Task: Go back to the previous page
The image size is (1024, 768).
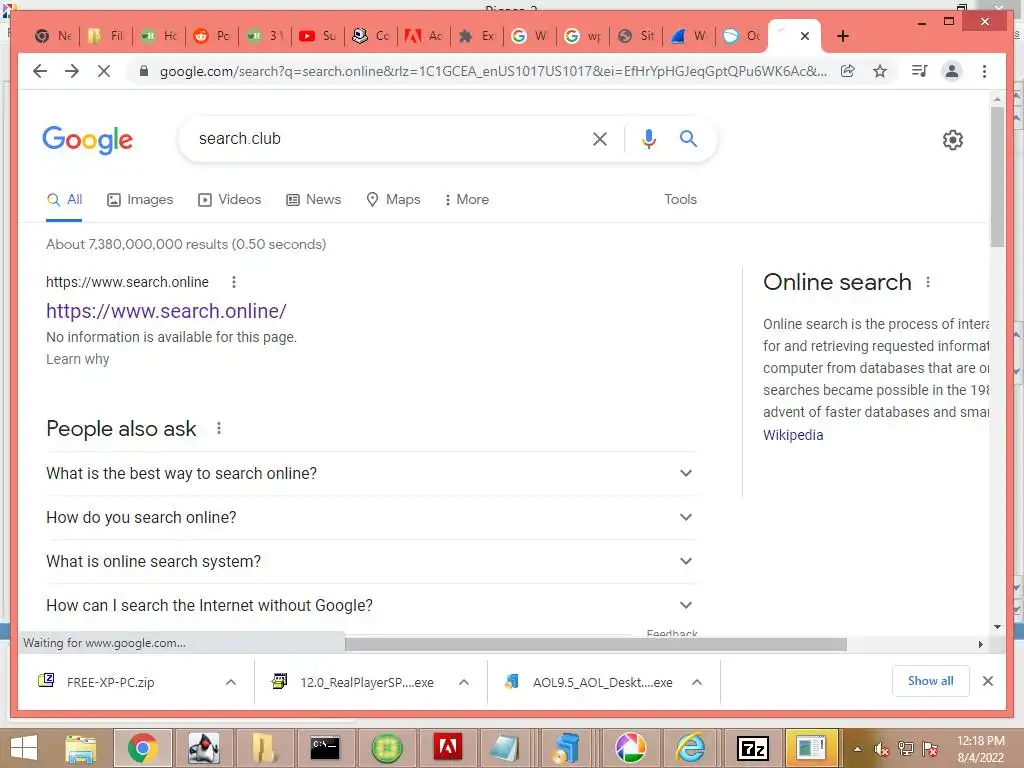Action: pos(40,71)
